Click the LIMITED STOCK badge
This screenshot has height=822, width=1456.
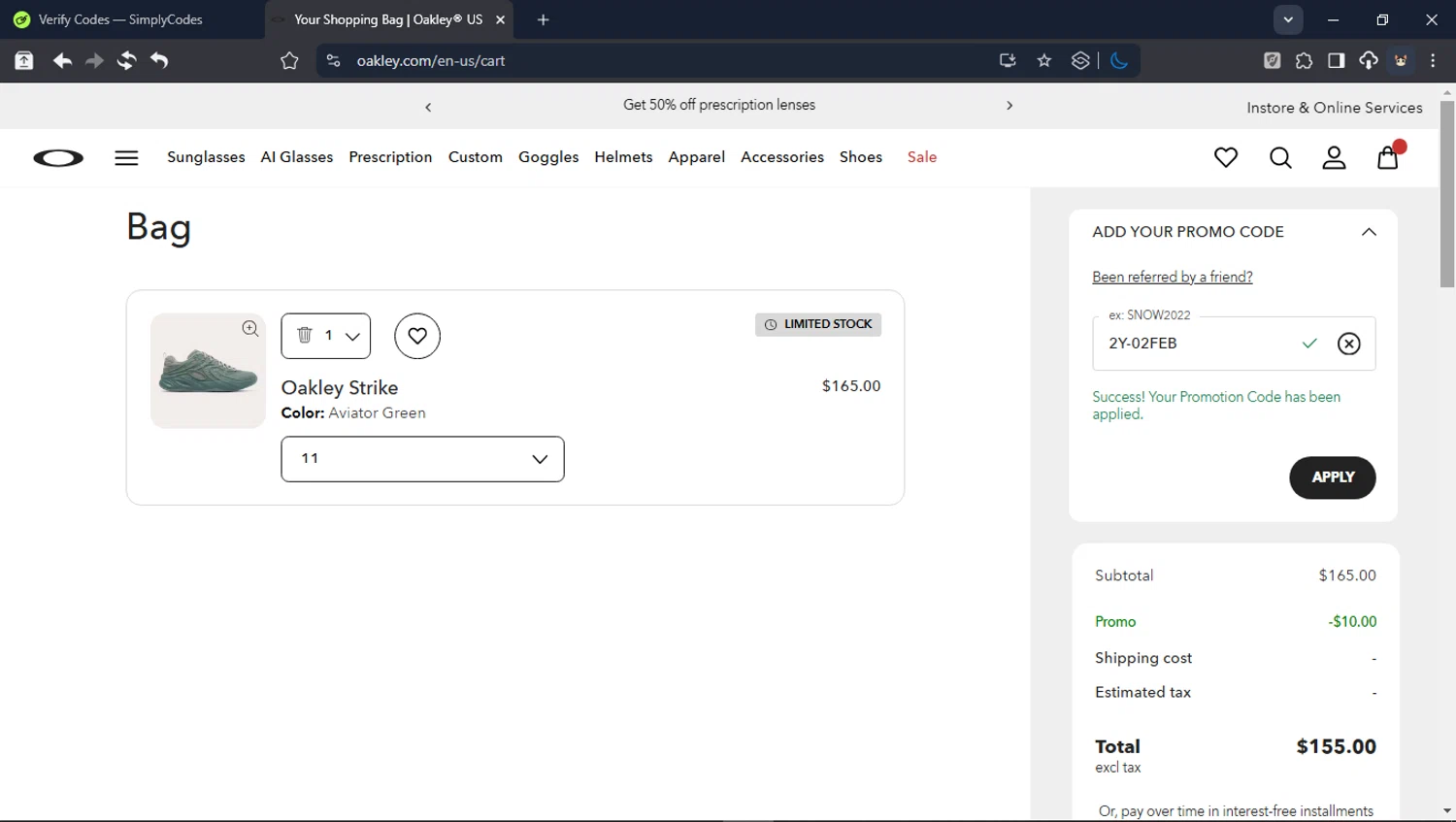click(x=818, y=324)
